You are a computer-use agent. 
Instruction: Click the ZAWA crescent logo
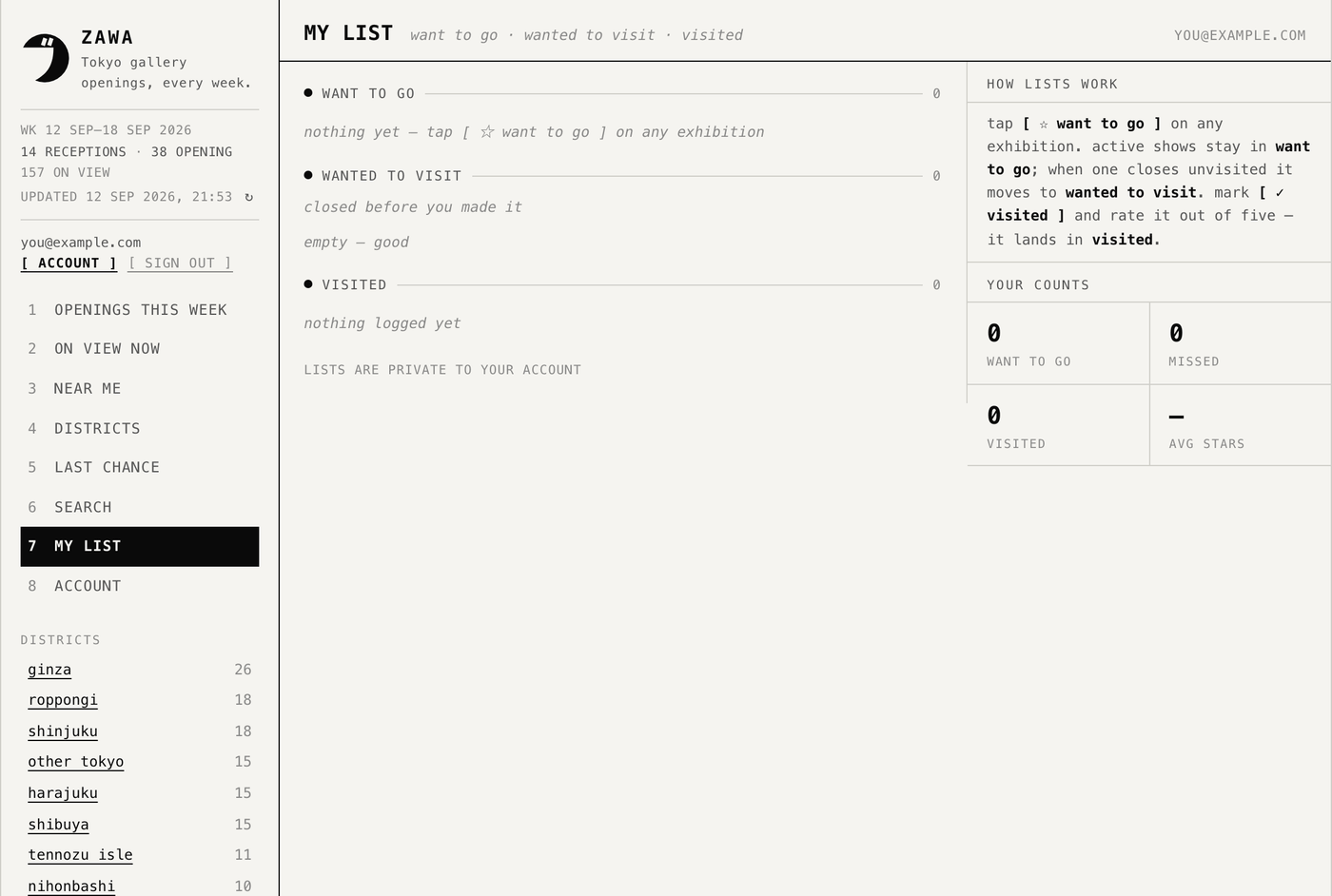click(x=46, y=58)
